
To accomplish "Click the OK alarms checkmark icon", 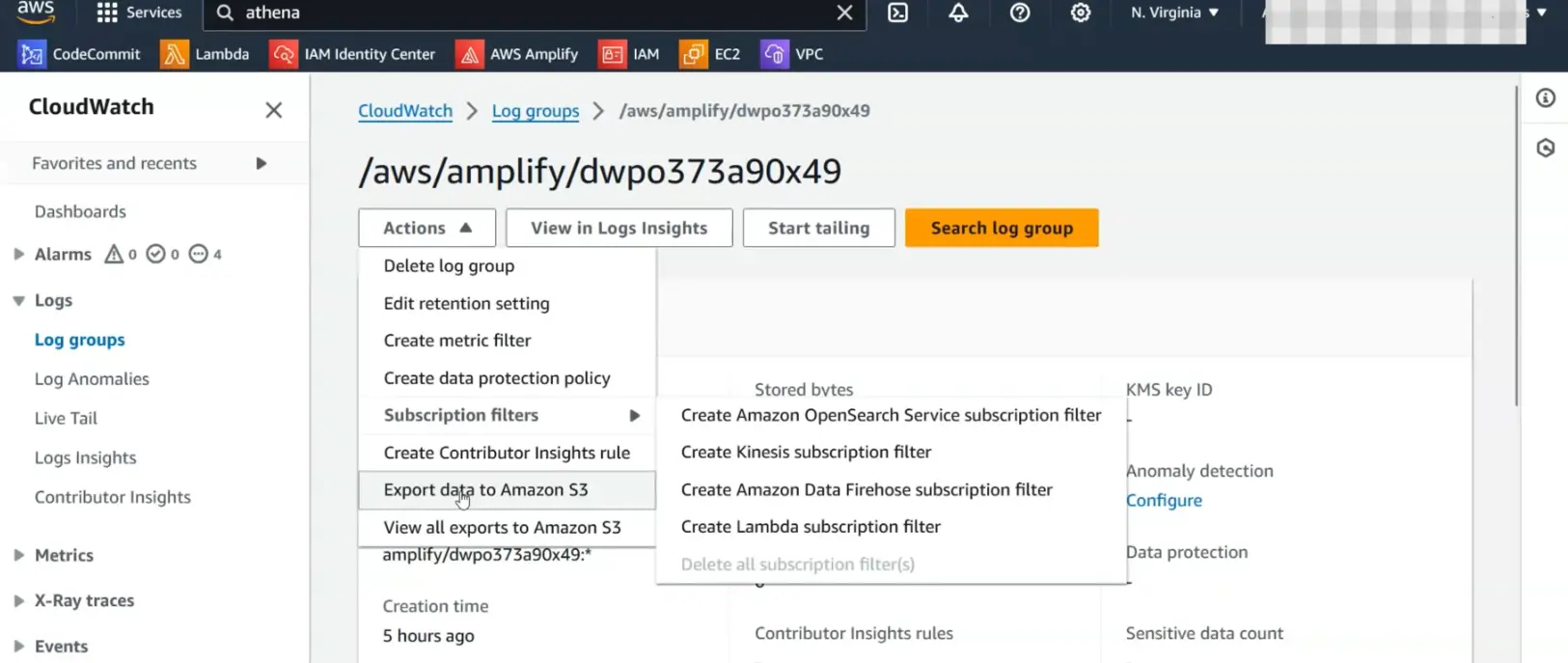I will click(155, 254).
